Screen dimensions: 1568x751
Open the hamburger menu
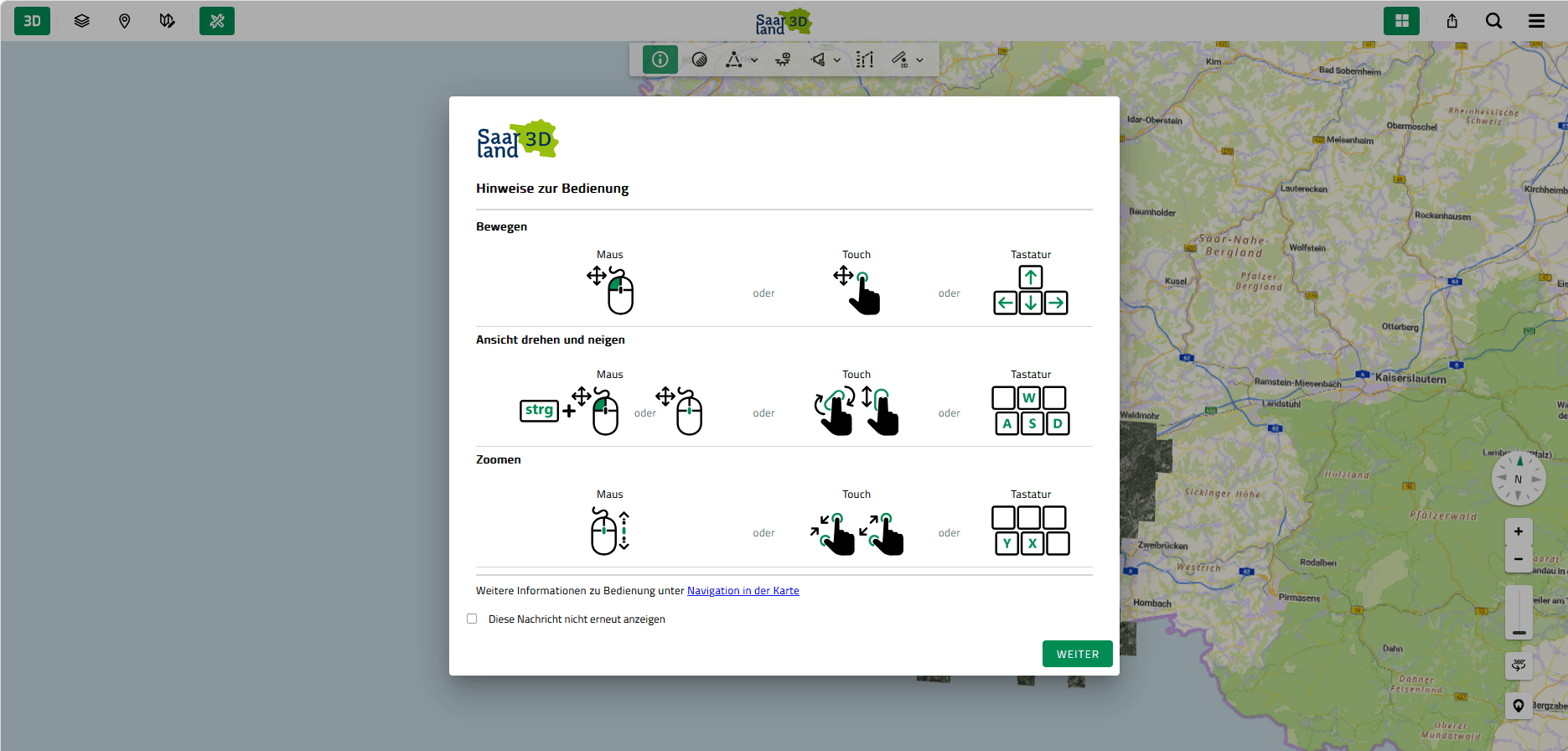(1536, 21)
